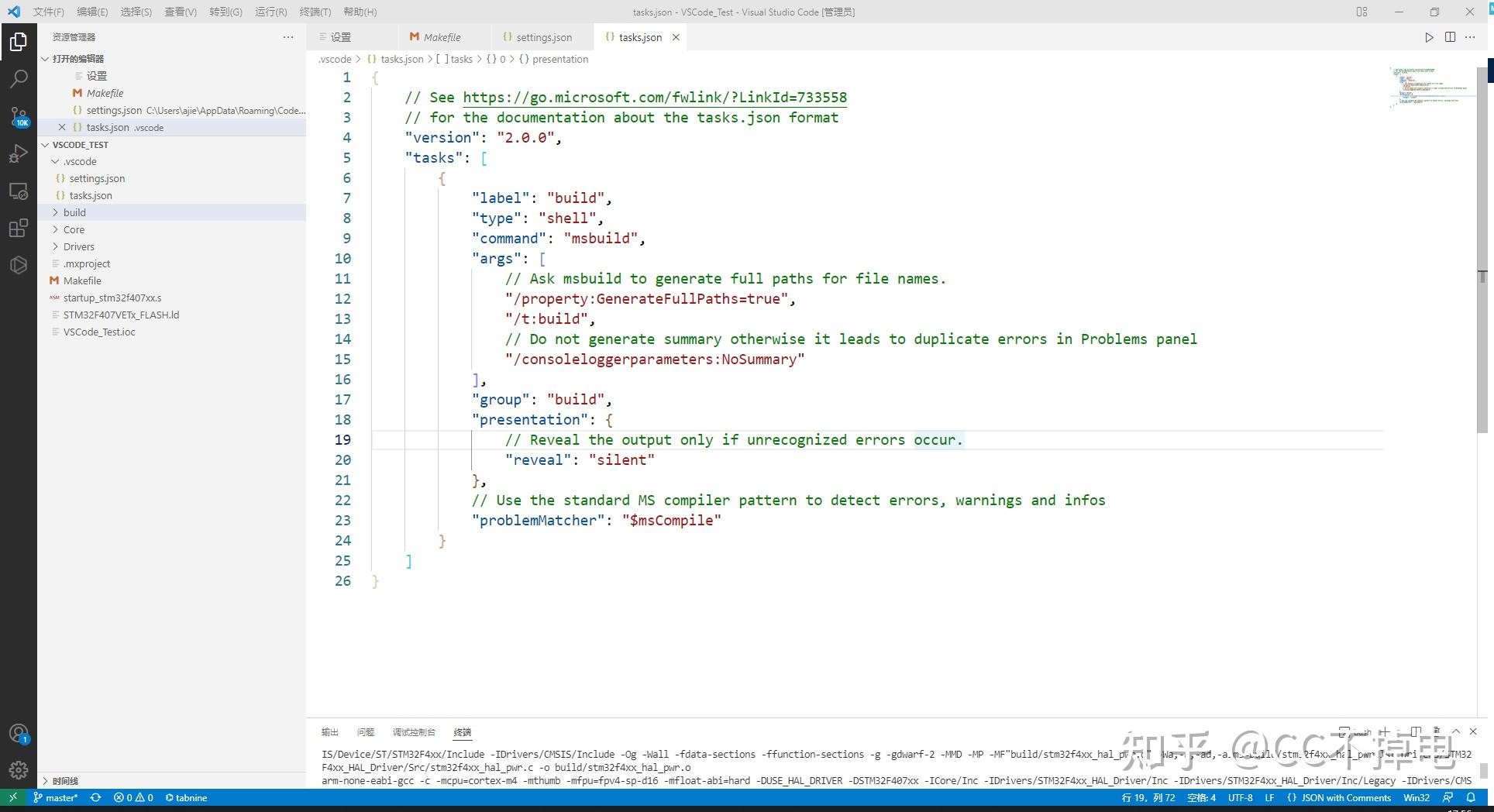This screenshot has height=812, width=1494.
Task: Click the Win32 status bar item
Action: pyautogui.click(x=1417, y=797)
